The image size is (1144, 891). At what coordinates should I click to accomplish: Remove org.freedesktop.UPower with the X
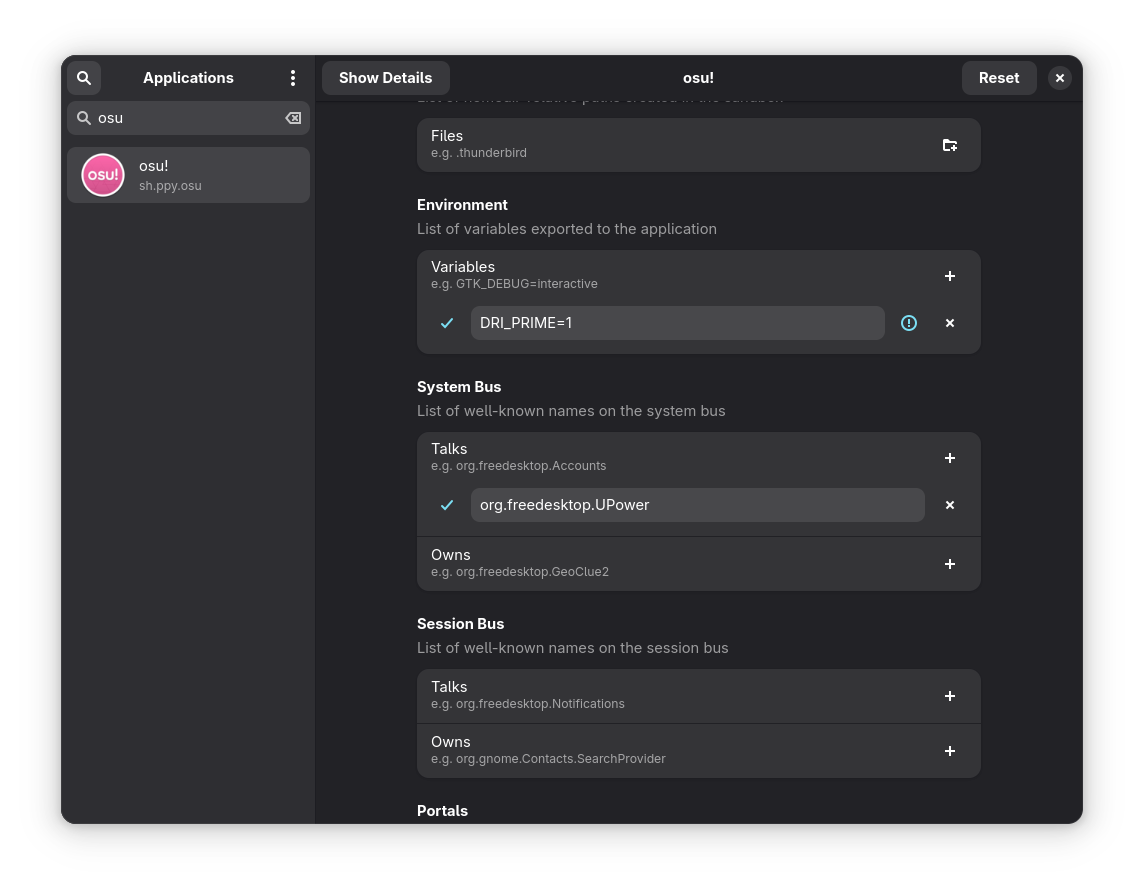point(949,505)
